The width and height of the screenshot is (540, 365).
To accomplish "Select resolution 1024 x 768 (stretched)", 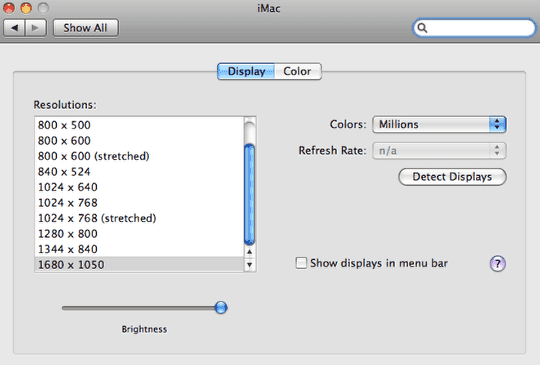I will point(139,218).
